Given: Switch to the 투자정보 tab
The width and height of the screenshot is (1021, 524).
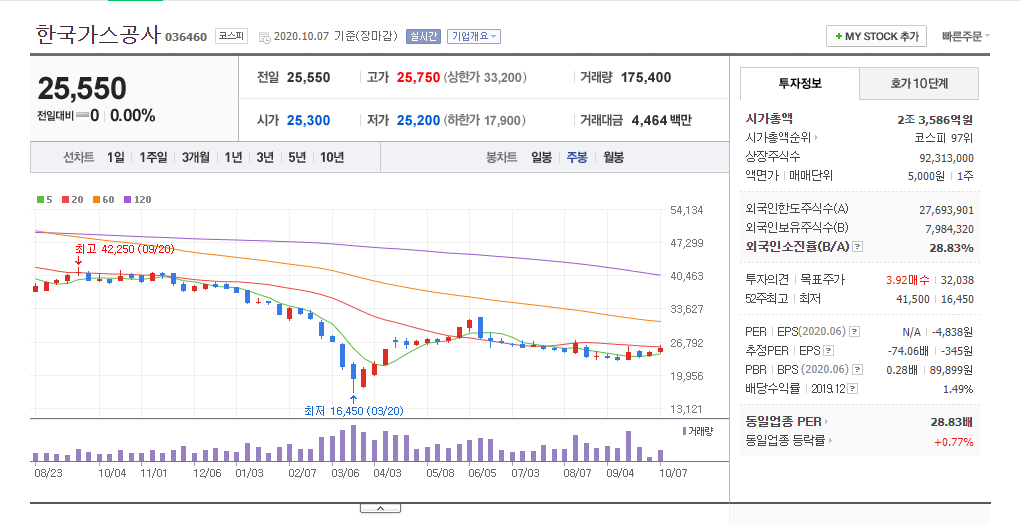Looking at the screenshot, I should click(x=800, y=83).
